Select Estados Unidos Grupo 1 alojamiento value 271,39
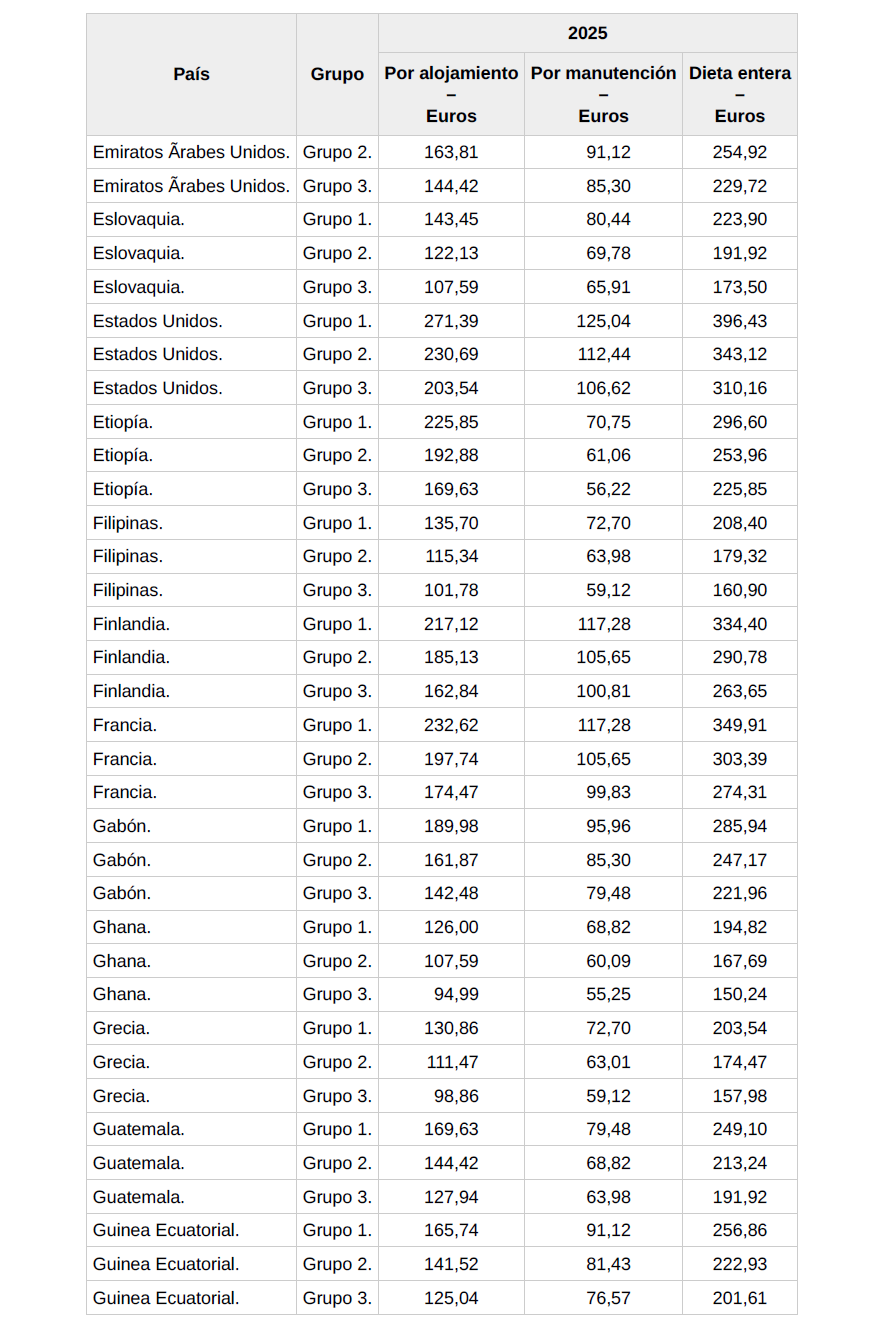Screen dimensions: 887x1320 pyautogui.click(x=451, y=321)
